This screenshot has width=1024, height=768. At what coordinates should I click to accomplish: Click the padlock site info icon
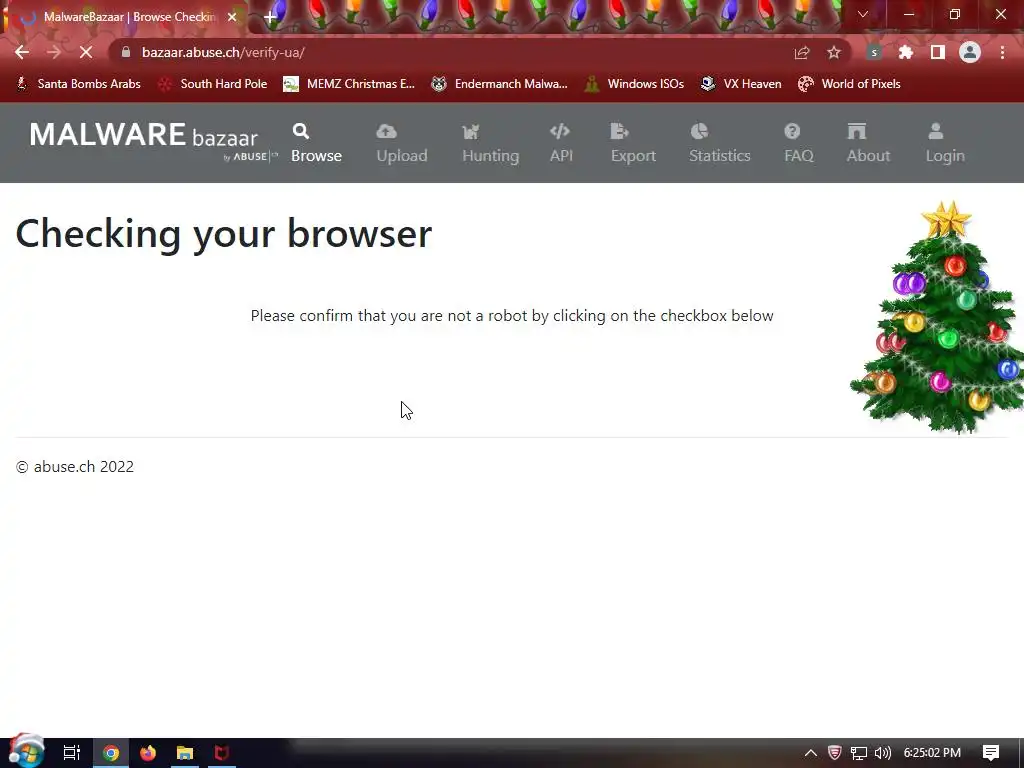point(126,52)
